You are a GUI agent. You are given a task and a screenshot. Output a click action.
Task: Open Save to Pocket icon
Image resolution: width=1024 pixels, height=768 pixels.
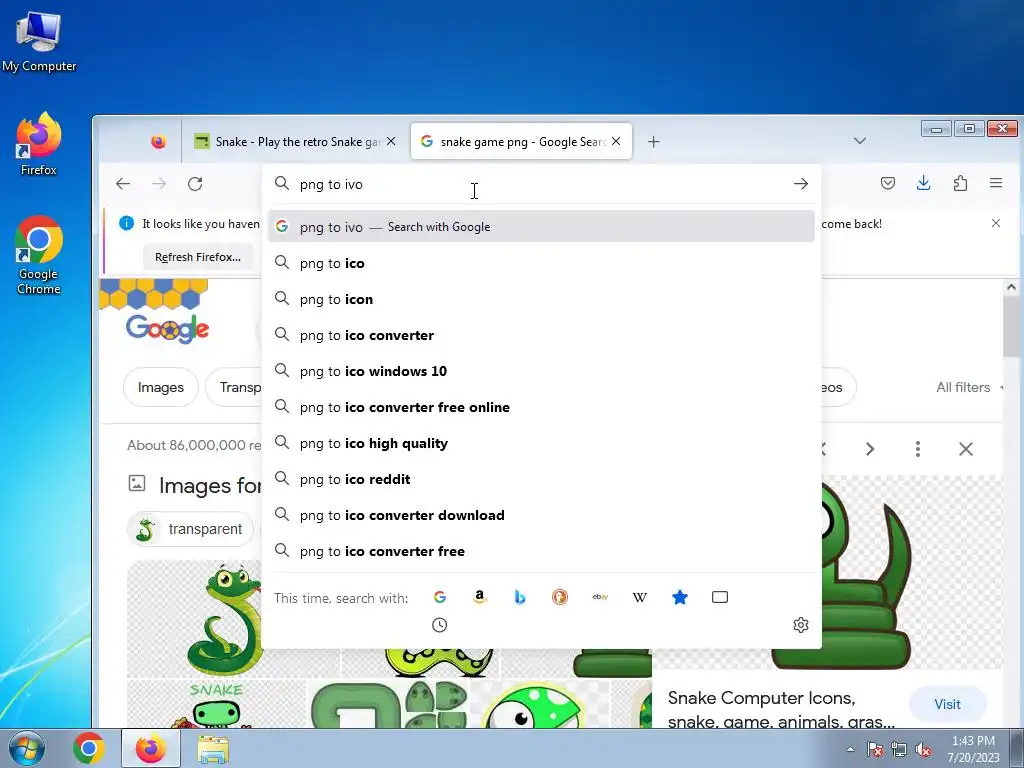click(888, 184)
